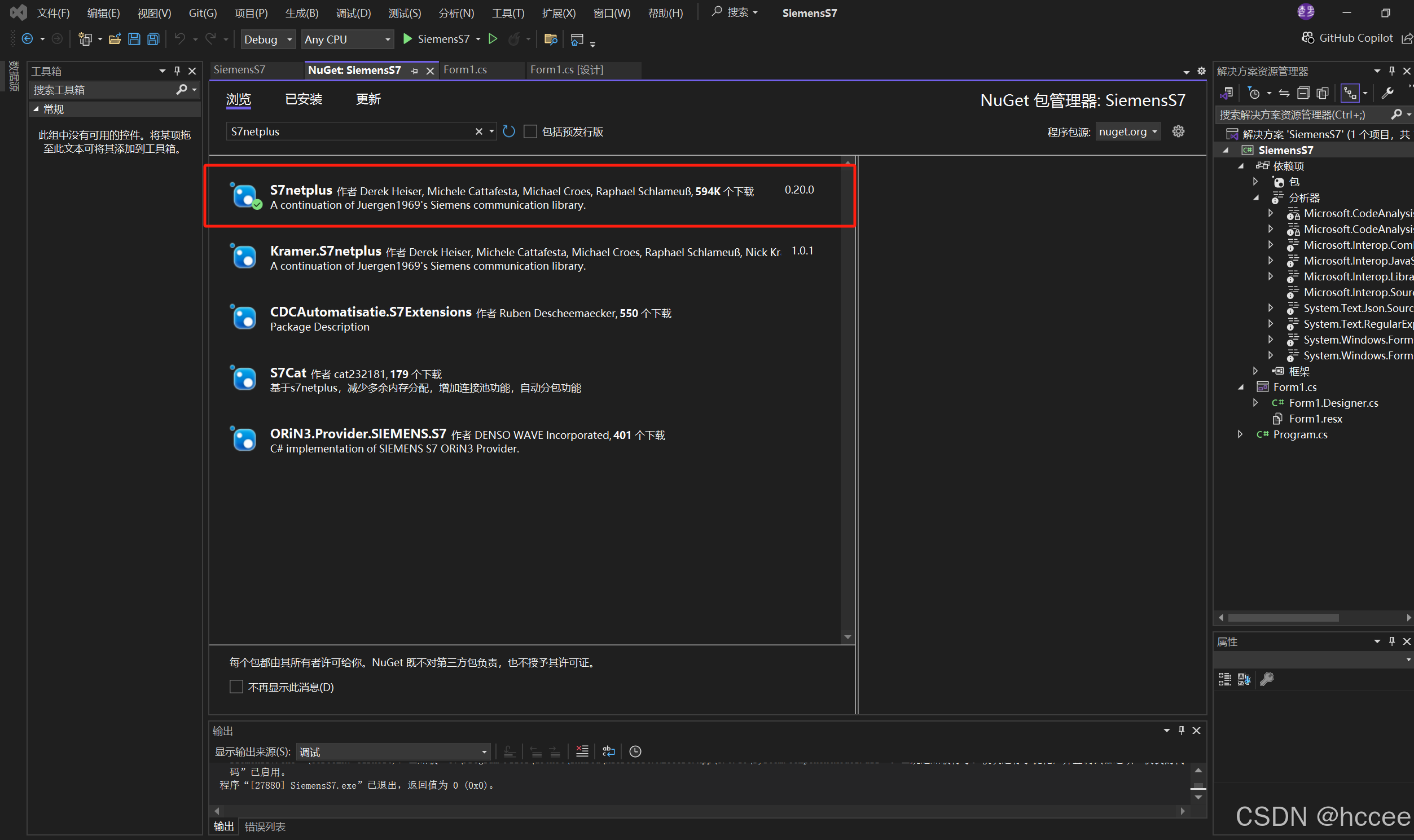Open the Debug configuration dropdown
This screenshot has width=1414, height=840.
coord(267,39)
